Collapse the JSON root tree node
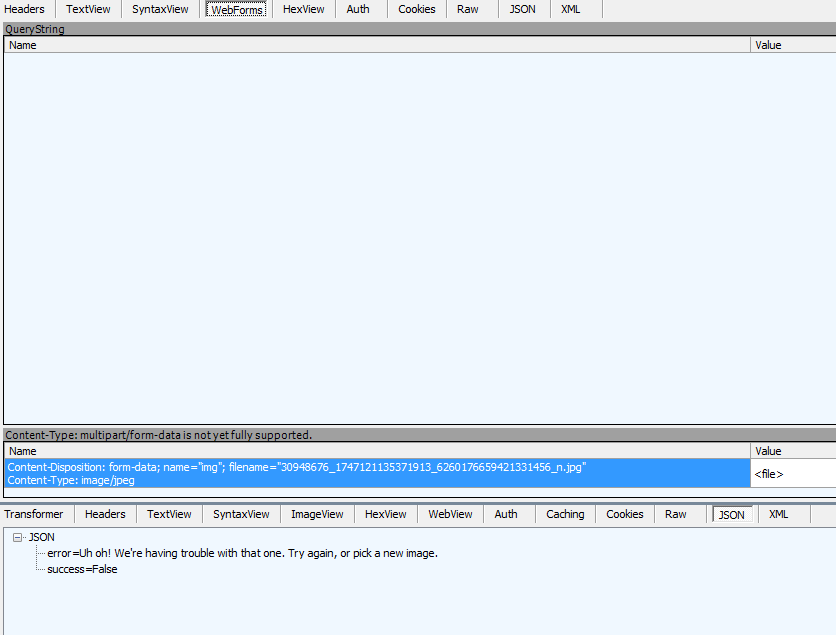Image resolution: width=836 pixels, height=635 pixels. 18,537
